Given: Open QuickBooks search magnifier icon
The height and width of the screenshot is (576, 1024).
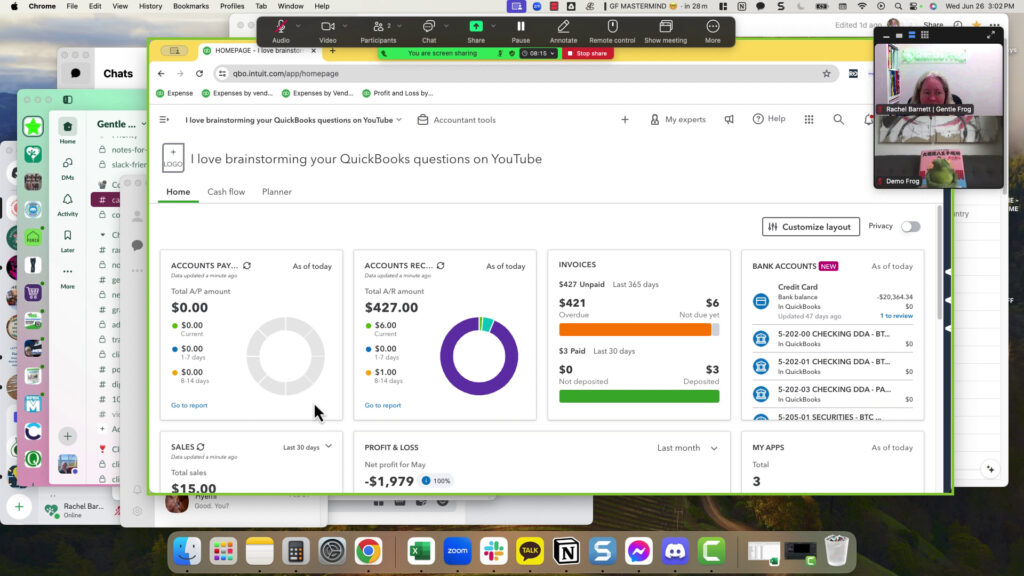Looking at the screenshot, I should (838, 119).
